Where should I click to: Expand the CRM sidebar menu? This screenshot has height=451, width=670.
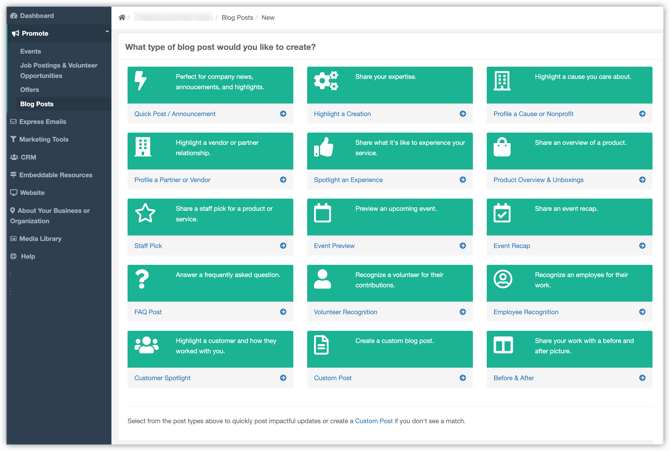28,157
